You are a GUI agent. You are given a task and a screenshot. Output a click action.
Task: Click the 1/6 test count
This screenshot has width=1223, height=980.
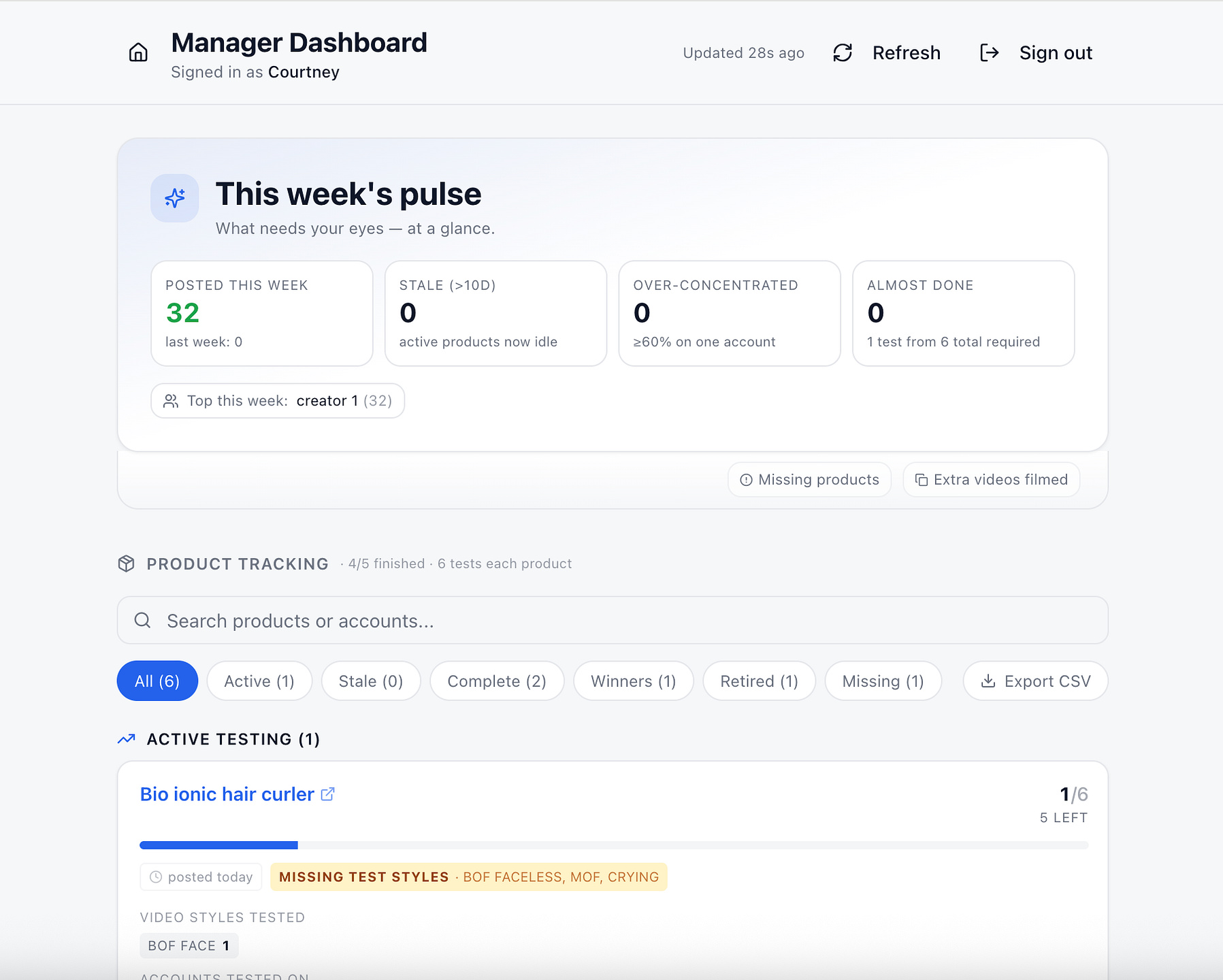[x=1074, y=794]
